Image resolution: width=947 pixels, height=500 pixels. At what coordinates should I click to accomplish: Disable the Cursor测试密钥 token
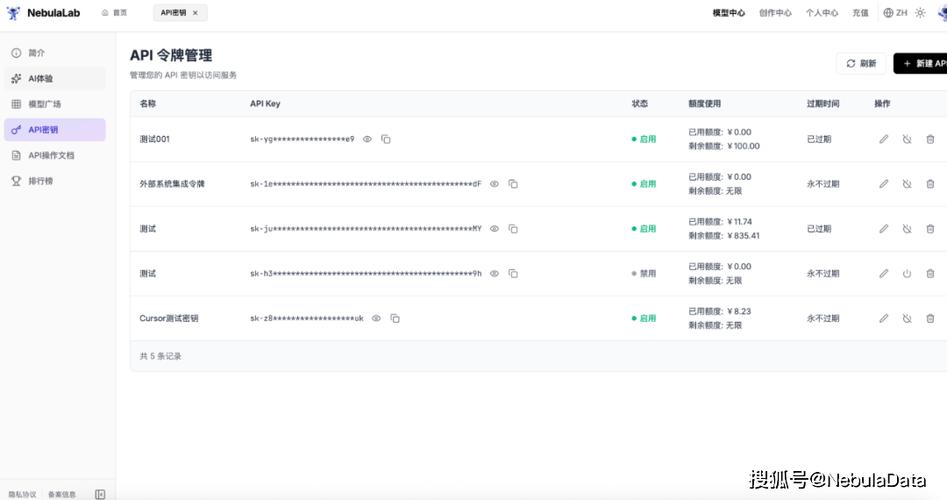tap(907, 318)
